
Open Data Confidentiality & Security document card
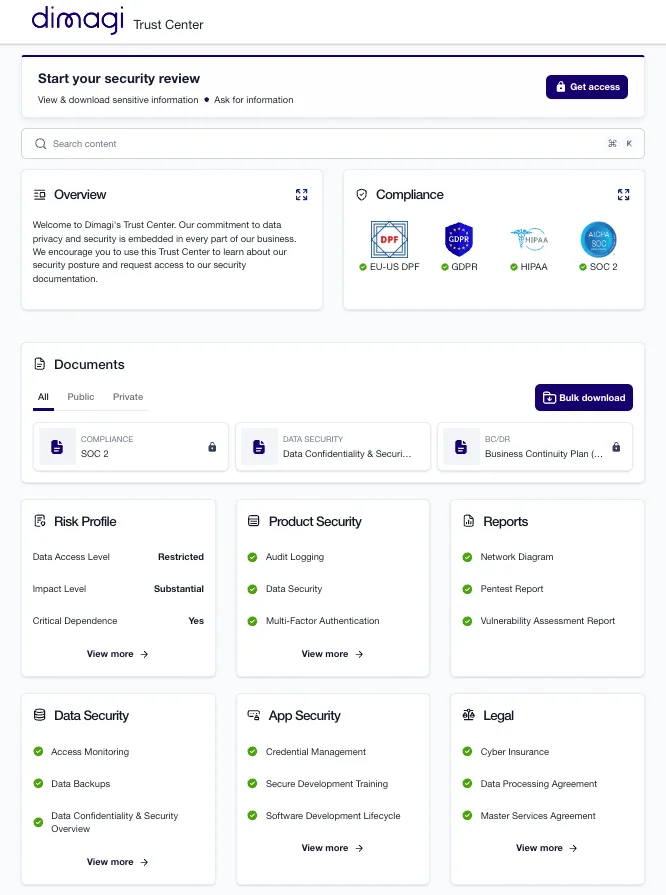click(333, 447)
